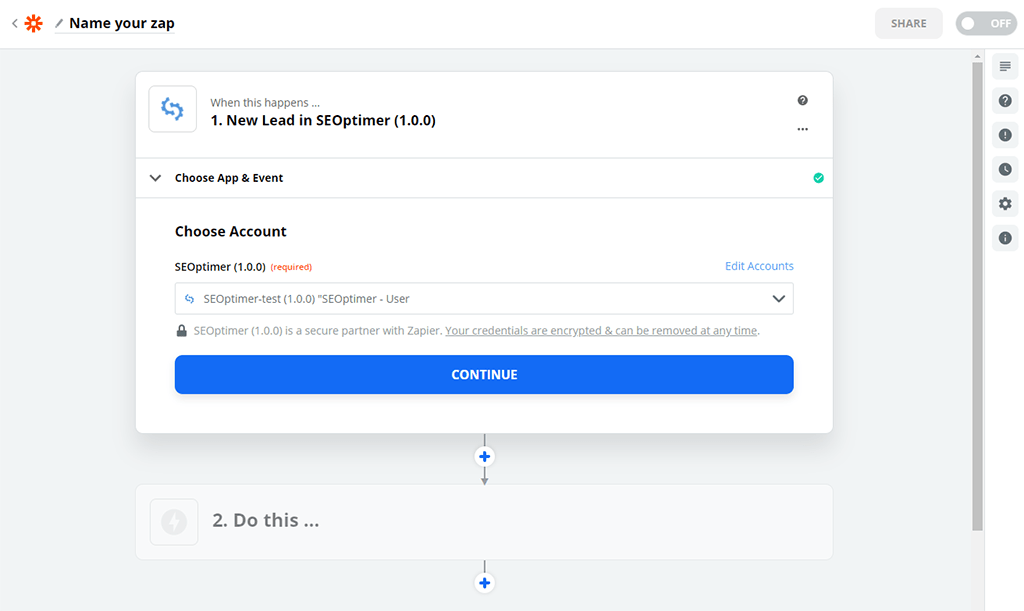Image resolution: width=1024 pixels, height=611 pixels.
Task: Expand the '2. Do this ...' step
Action: (x=484, y=521)
